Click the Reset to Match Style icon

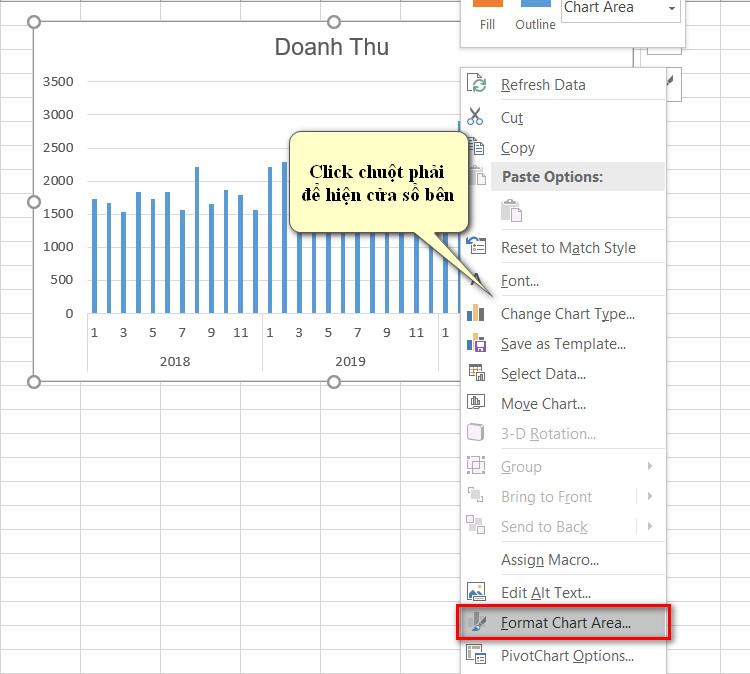476,245
